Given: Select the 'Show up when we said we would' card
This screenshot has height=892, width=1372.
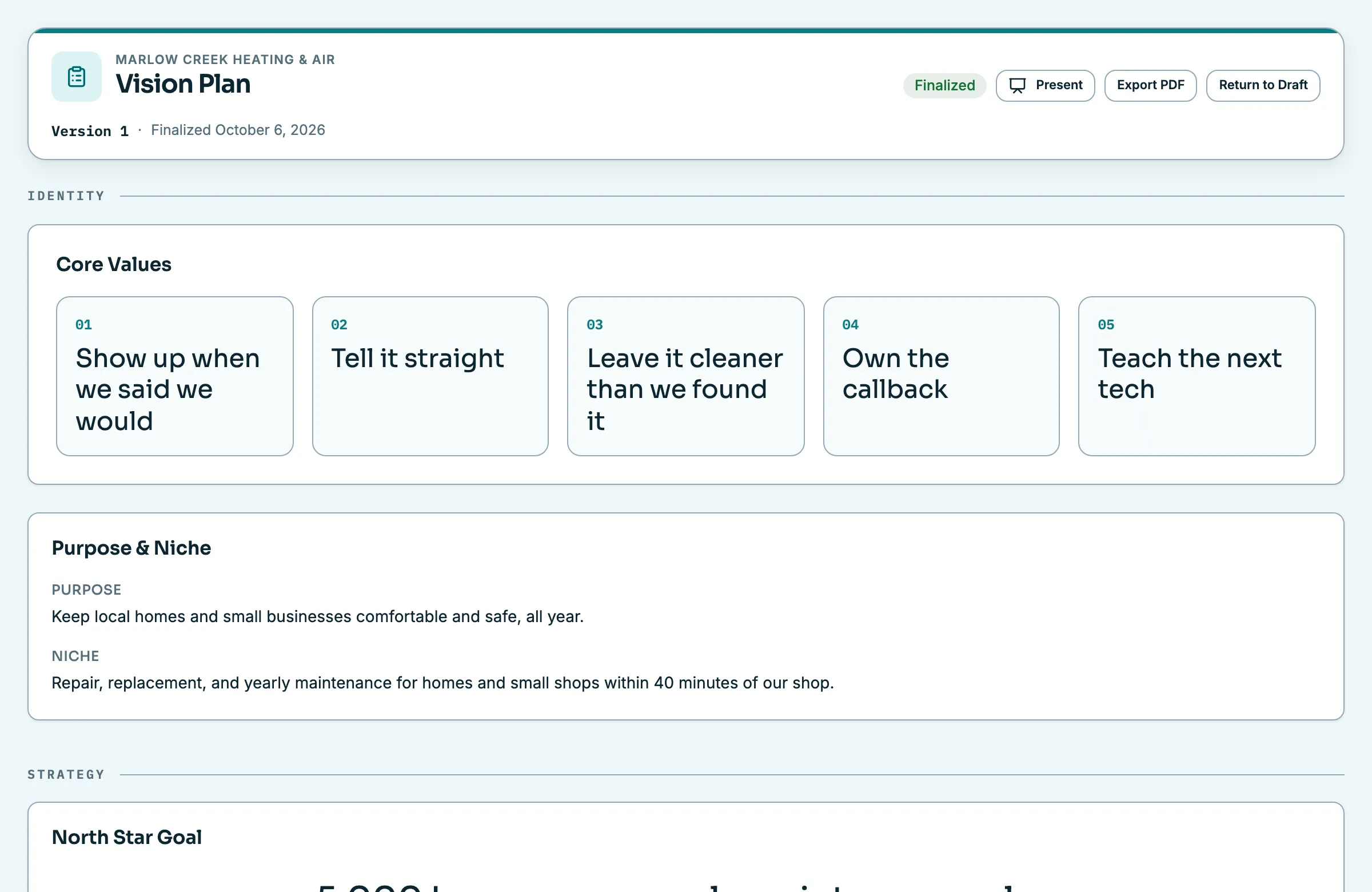Looking at the screenshot, I should [175, 376].
